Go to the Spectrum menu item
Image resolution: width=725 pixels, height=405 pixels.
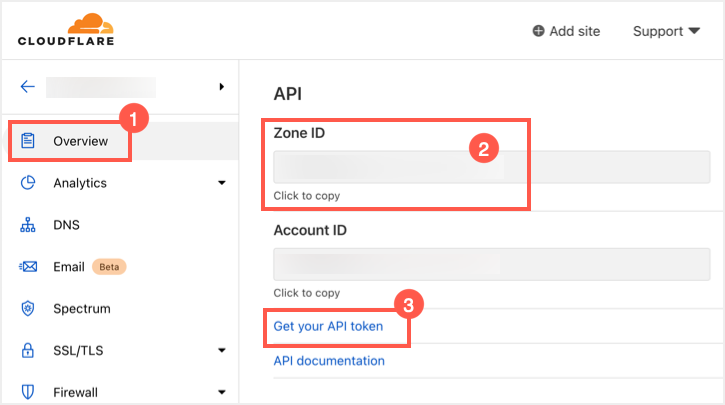pos(81,309)
